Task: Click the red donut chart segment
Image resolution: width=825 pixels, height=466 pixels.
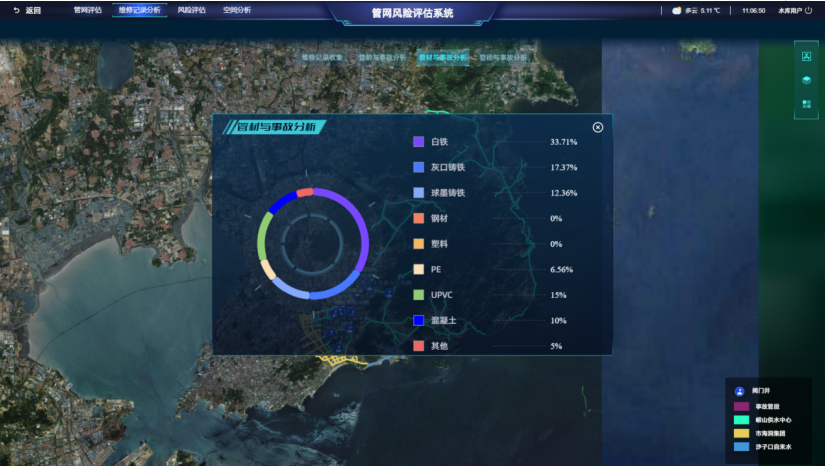Action: pos(305,192)
